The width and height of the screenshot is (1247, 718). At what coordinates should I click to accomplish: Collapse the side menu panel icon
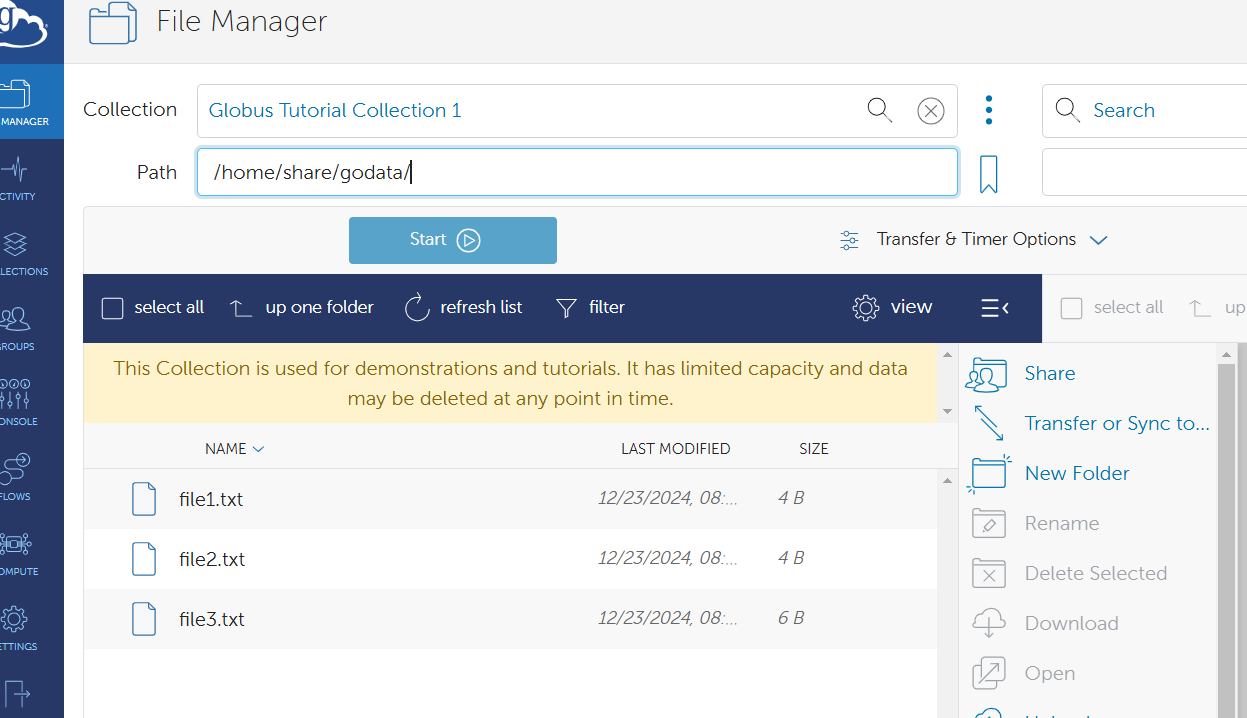coord(994,308)
